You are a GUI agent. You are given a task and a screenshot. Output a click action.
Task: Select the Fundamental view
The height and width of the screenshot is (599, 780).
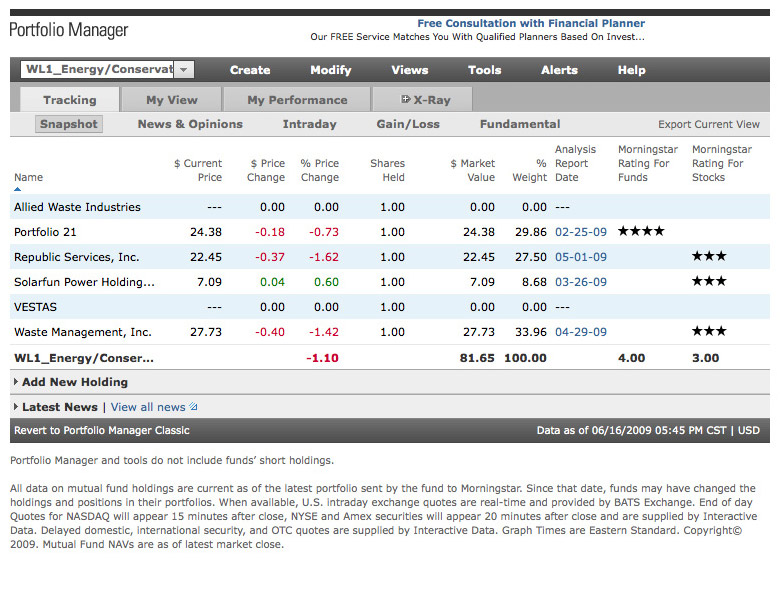[x=520, y=124]
